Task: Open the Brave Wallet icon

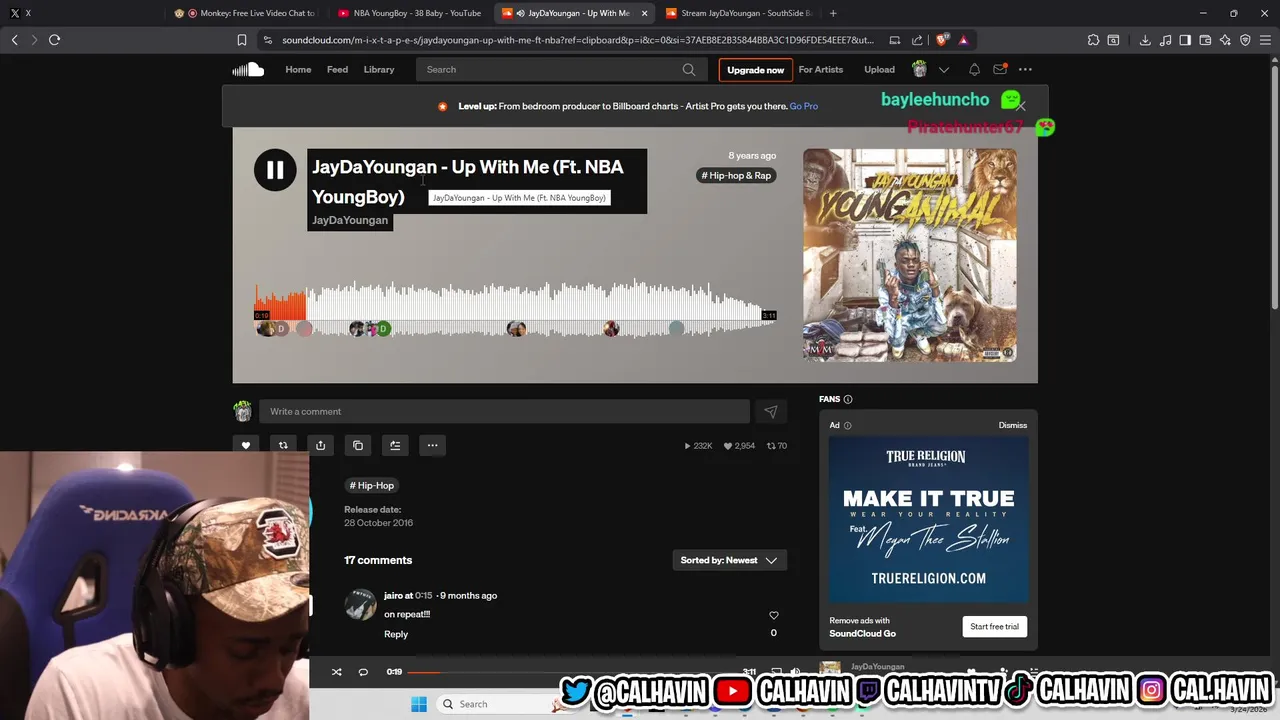Action: (x=1205, y=40)
